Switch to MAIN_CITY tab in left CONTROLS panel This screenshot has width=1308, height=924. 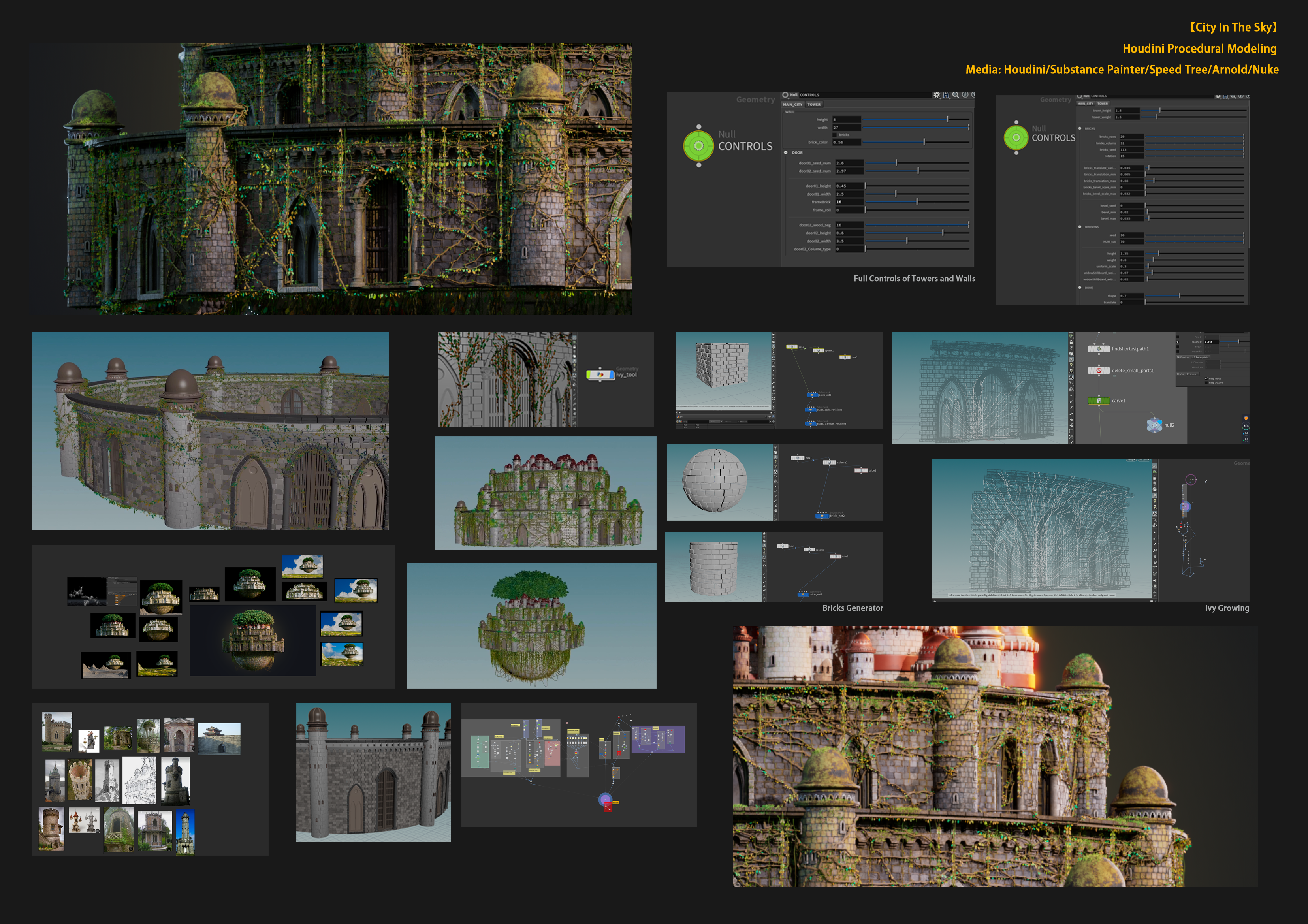point(793,104)
